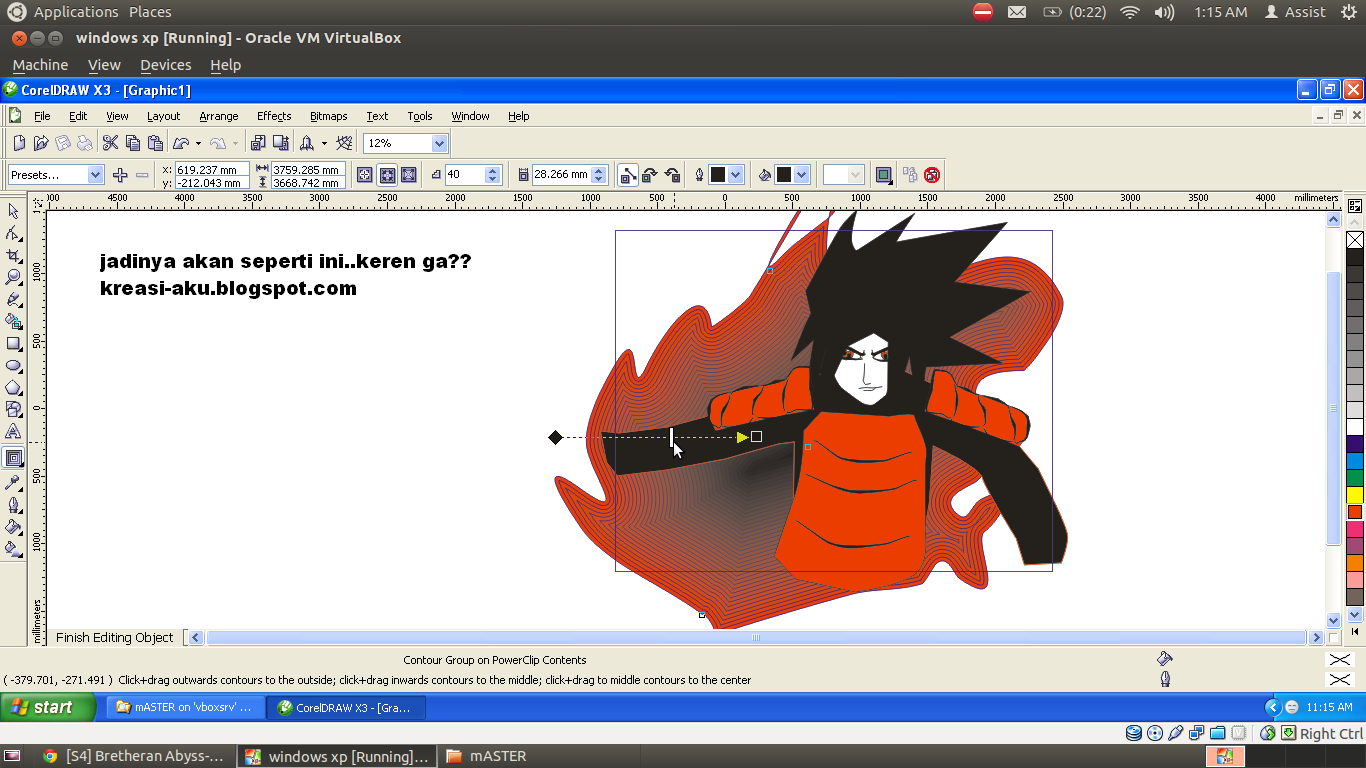The image size is (1366, 768).
Task: Expand the Undo history dropdown arrow
Action: click(198, 143)
